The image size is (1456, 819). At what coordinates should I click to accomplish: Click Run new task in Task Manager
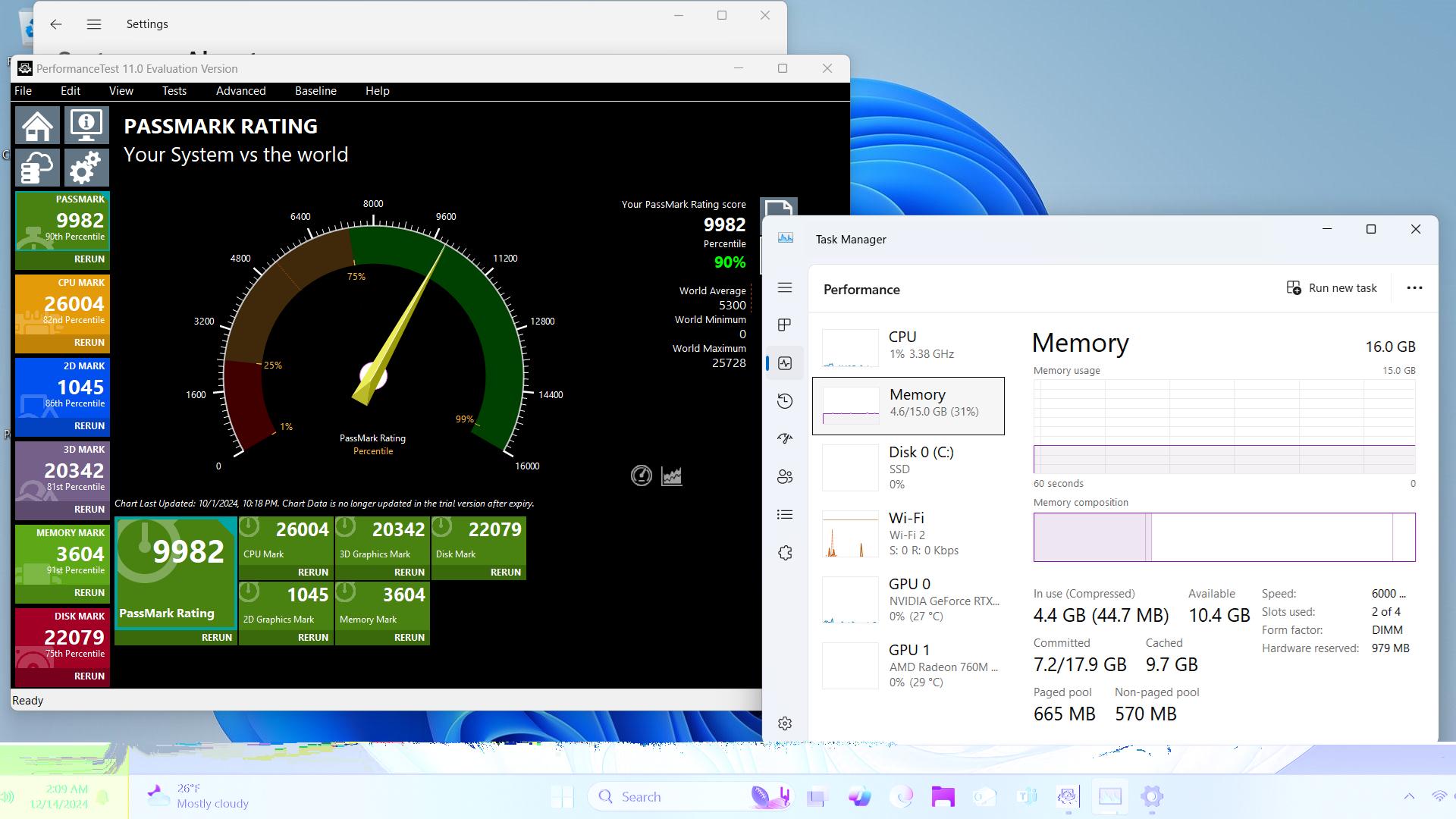click(x=1332, y=288)
